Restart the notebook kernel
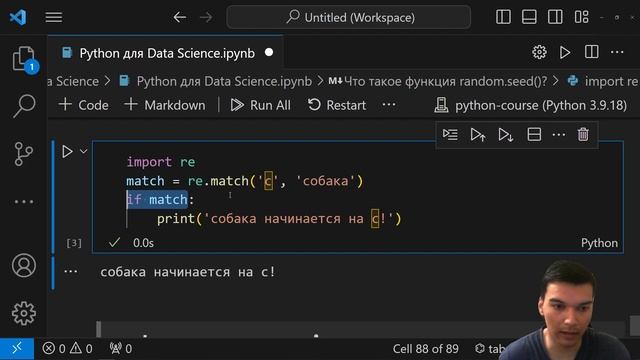The width and height of the screenshot is (640, 360). pyautogui.click(x=337, y=105)
